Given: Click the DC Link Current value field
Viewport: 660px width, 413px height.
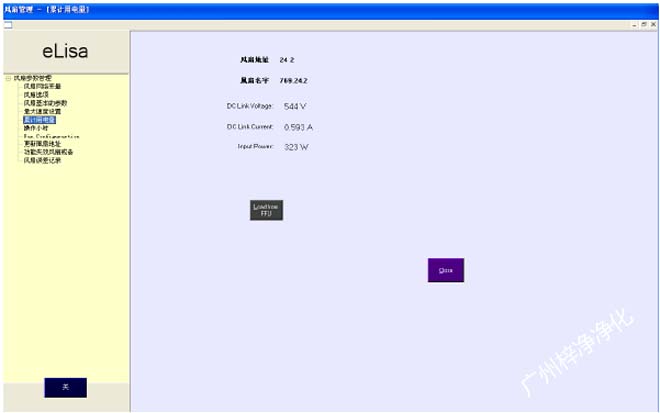Looking at the screenshot, I should pos(298,127).
